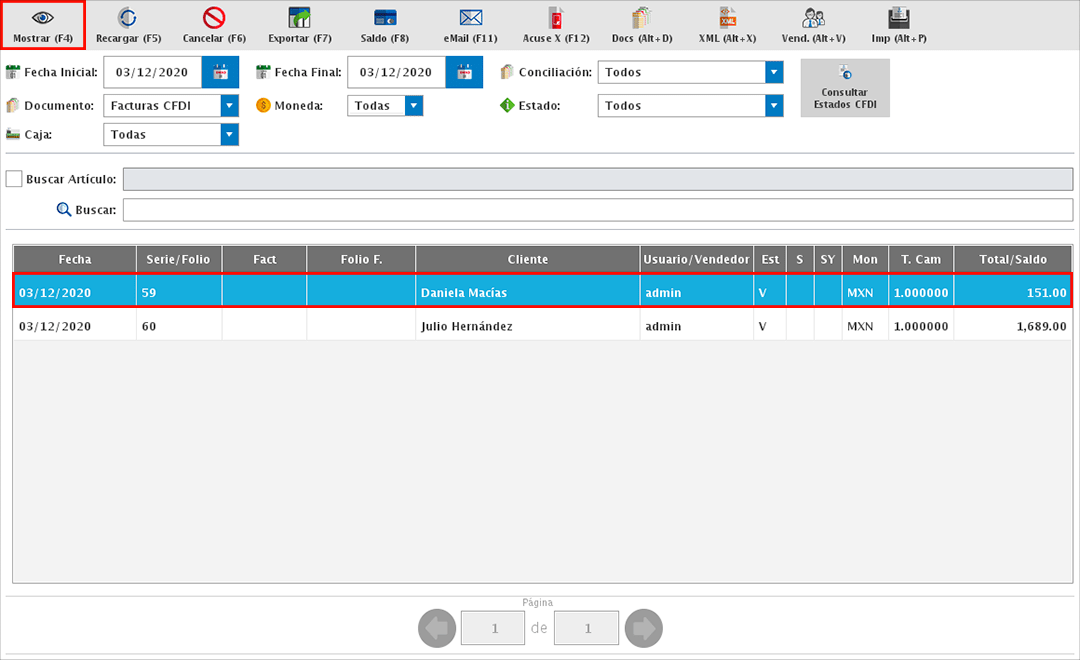The width and height of the screenshot is (1080, 660).
Task: Enable the Buscar Artículo checkbox
Action: point(14,179)
